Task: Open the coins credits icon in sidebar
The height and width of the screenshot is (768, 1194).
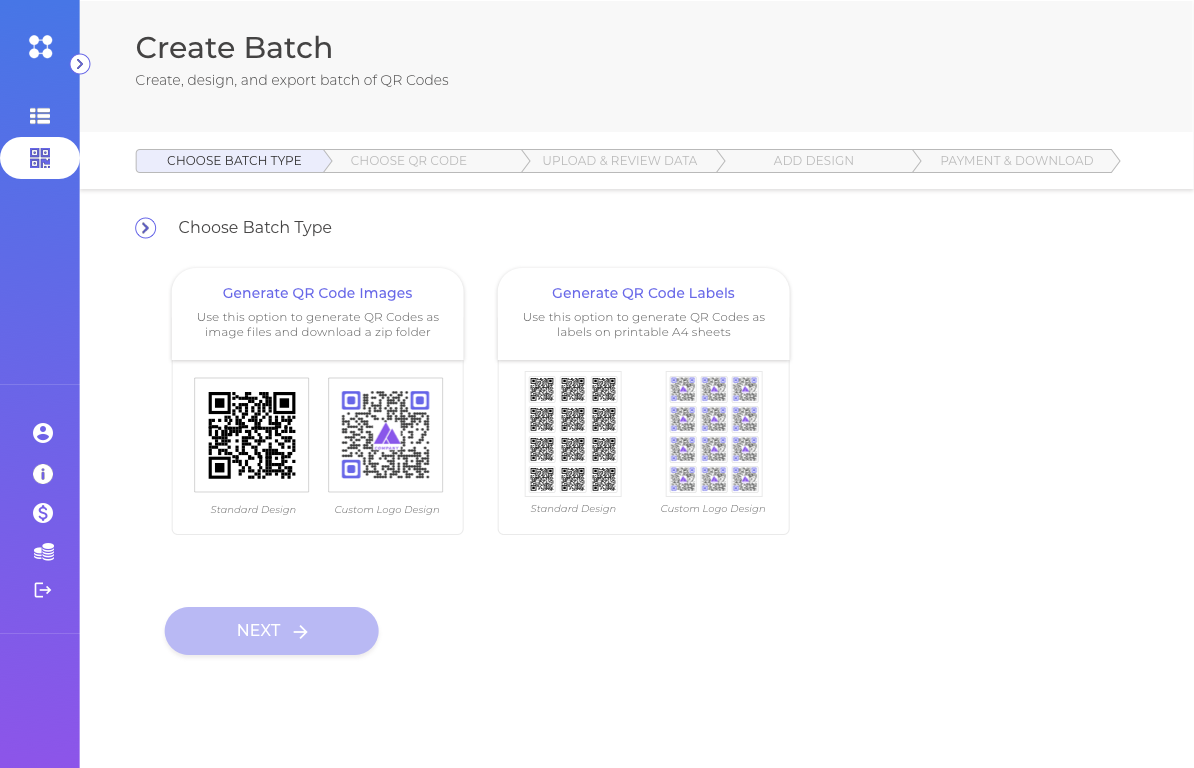Action: pos(43,552)
